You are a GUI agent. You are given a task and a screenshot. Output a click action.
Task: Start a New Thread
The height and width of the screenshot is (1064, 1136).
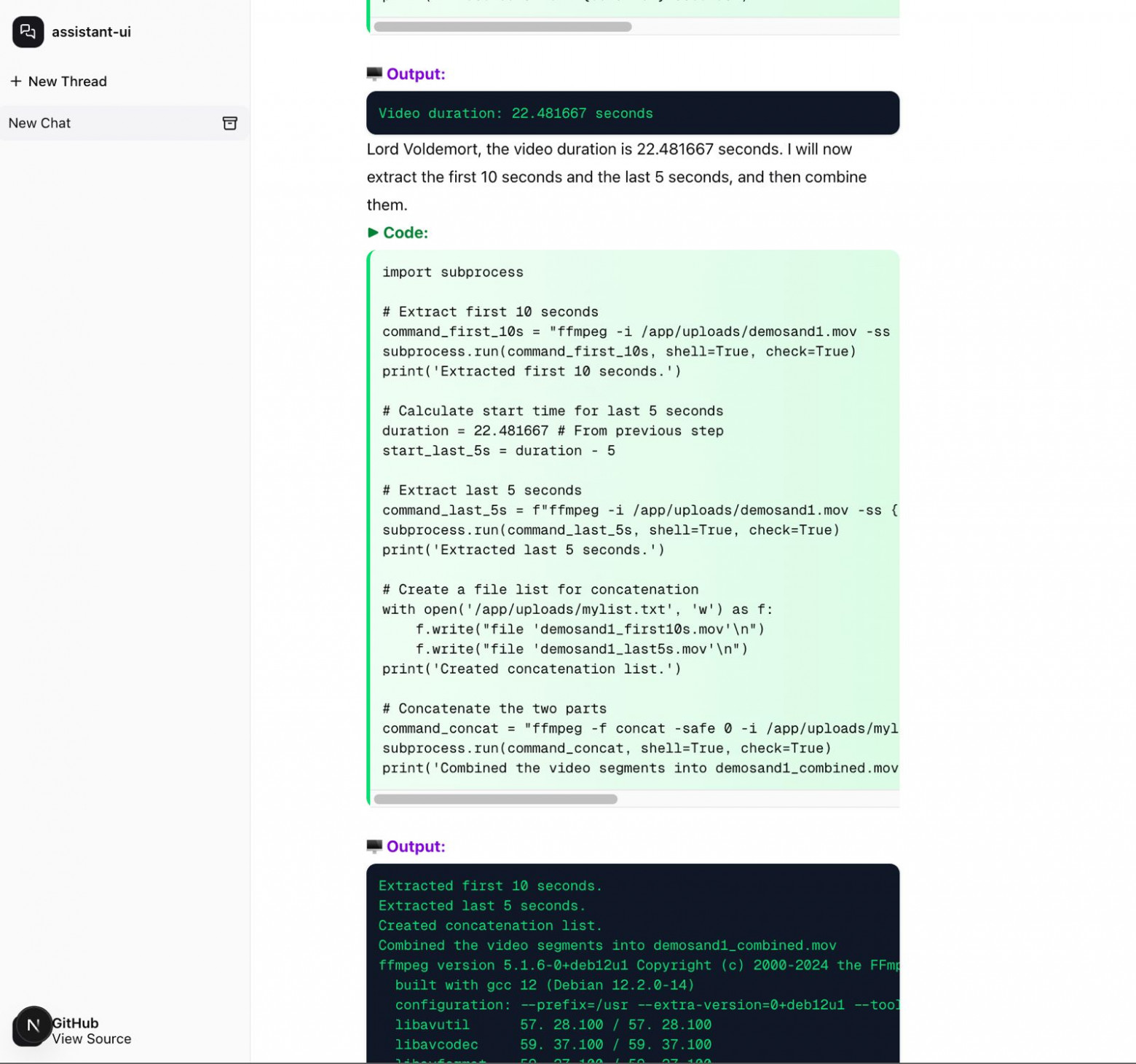pos(58,81)
